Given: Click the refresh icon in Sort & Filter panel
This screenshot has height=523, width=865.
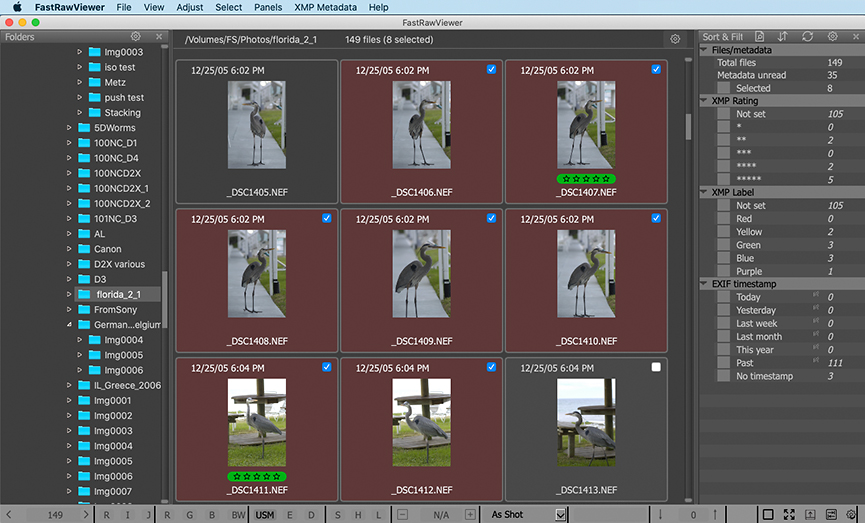Looking at the screenshot, I should (x=807, y=37).
